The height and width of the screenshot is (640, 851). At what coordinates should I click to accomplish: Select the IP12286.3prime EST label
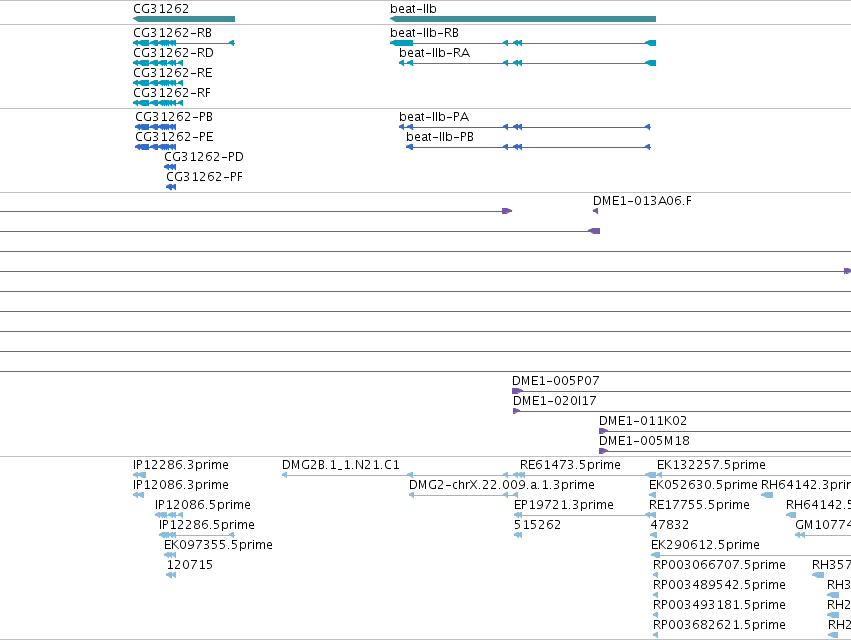point(181,465)
